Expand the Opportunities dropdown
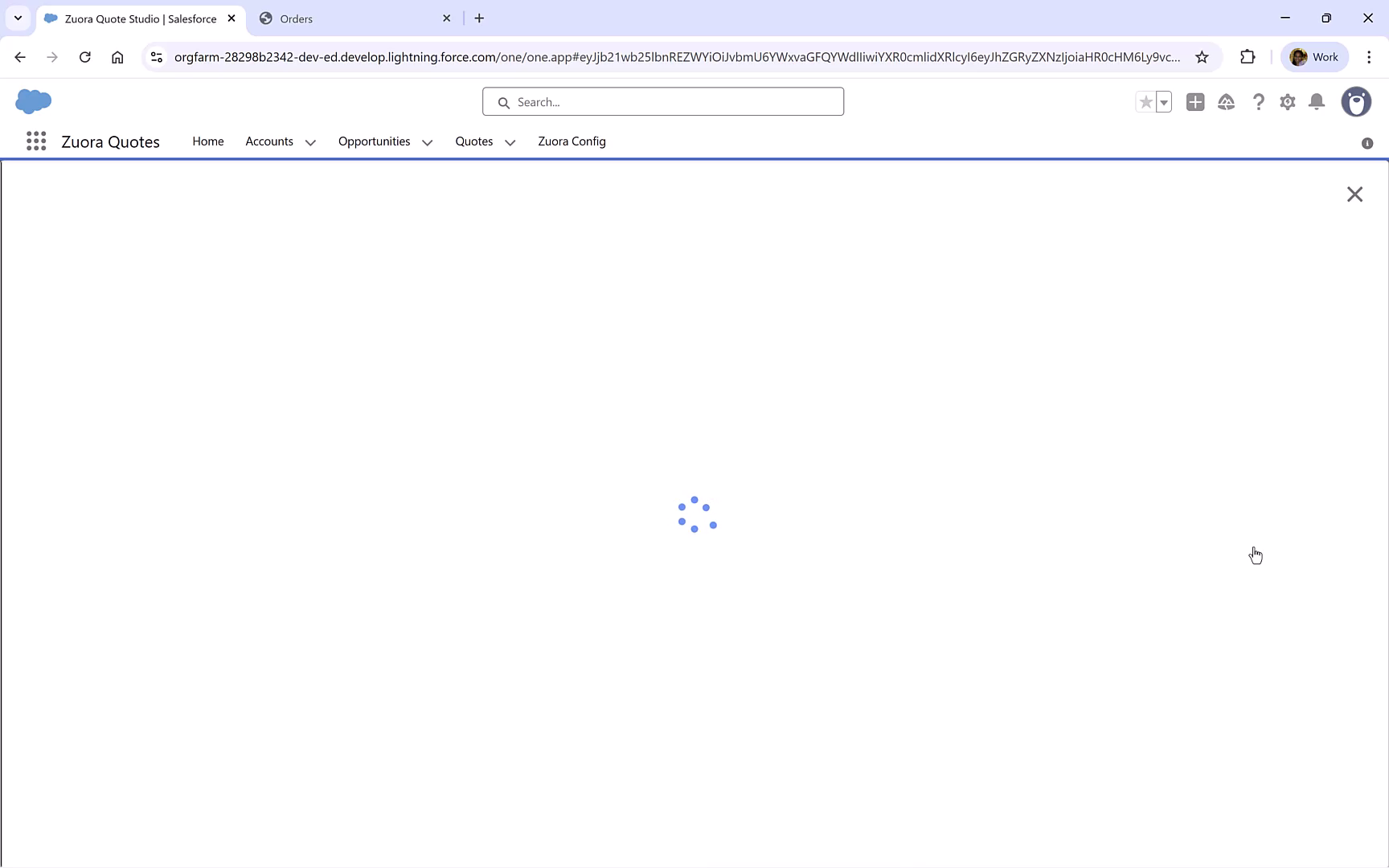Screen dimensions: 1389x868 pos(427,142)
